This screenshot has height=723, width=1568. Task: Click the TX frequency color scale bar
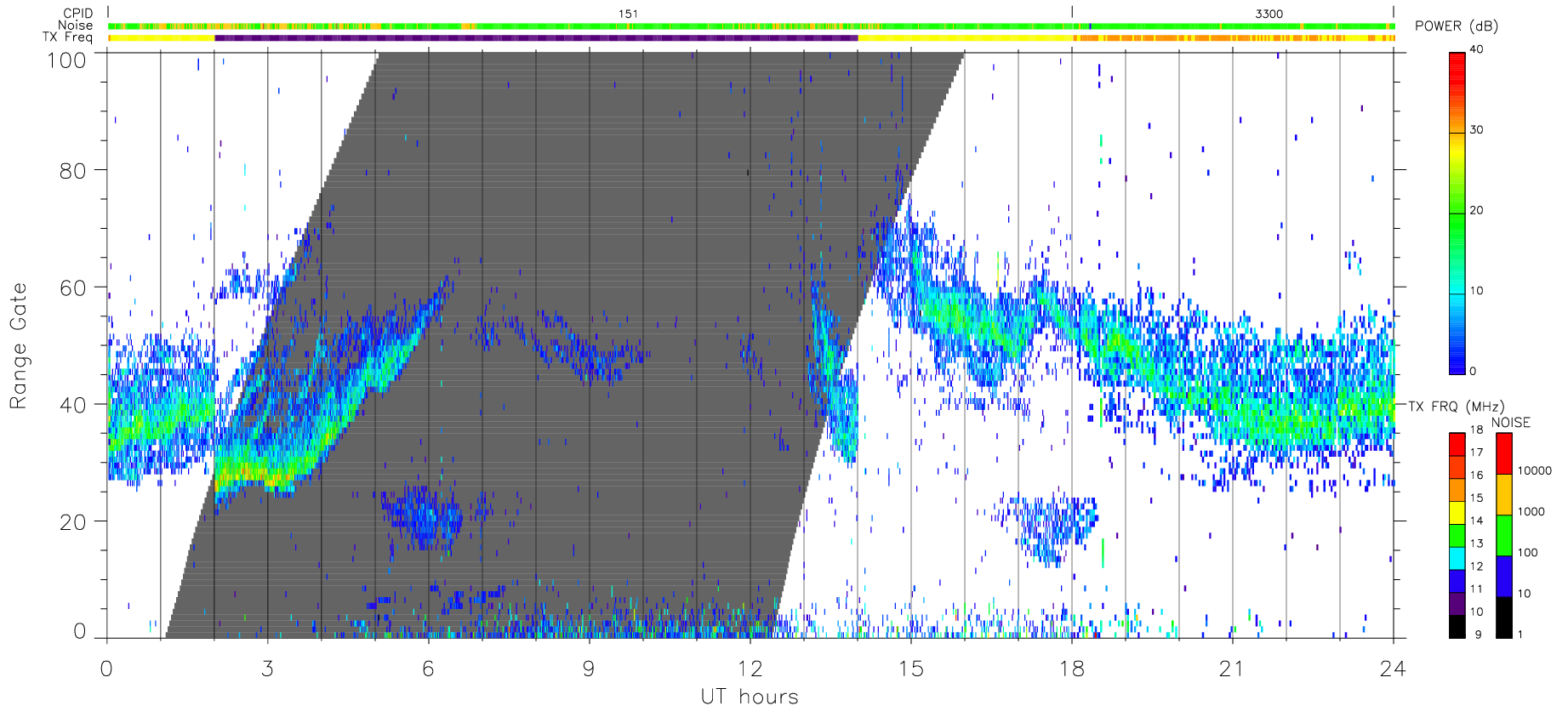click(1457, 536)
